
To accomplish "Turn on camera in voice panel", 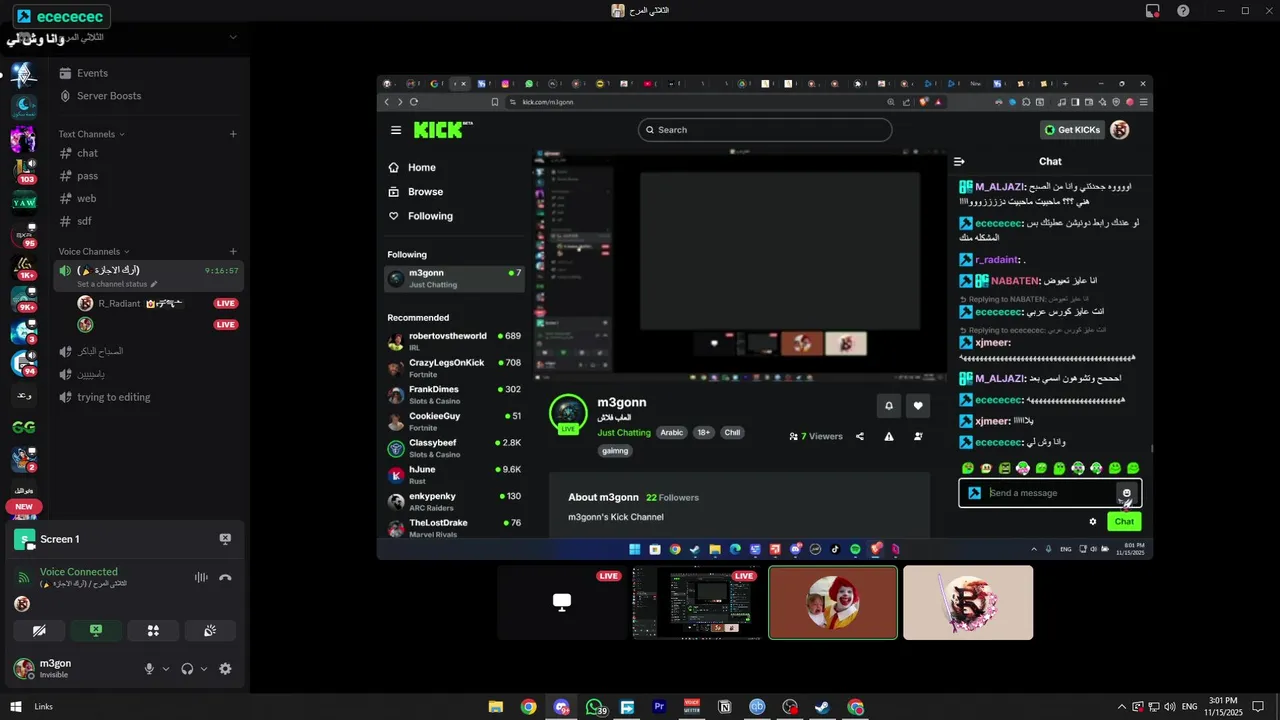I will tap(39, 631).
